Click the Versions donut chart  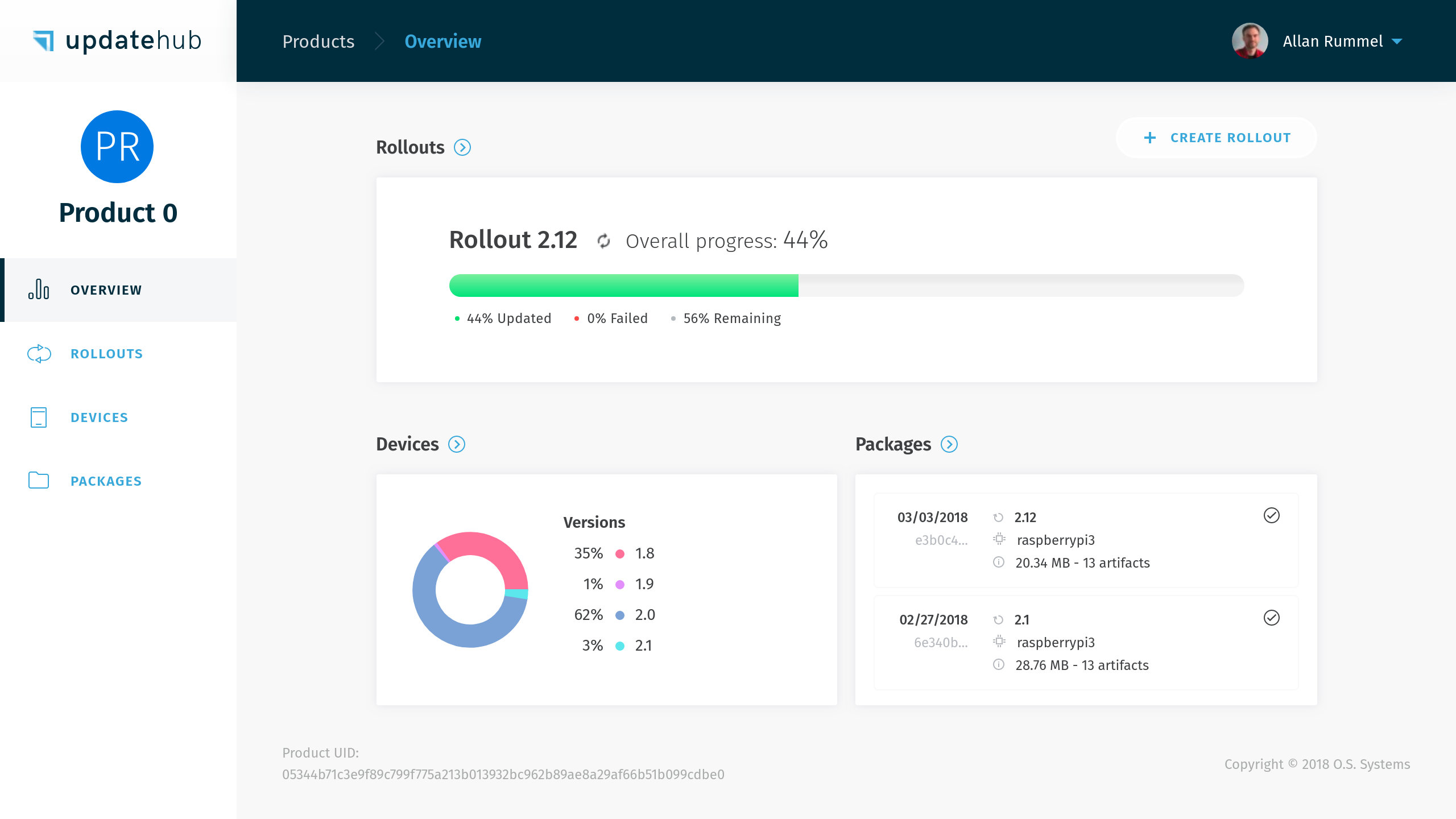470,590
